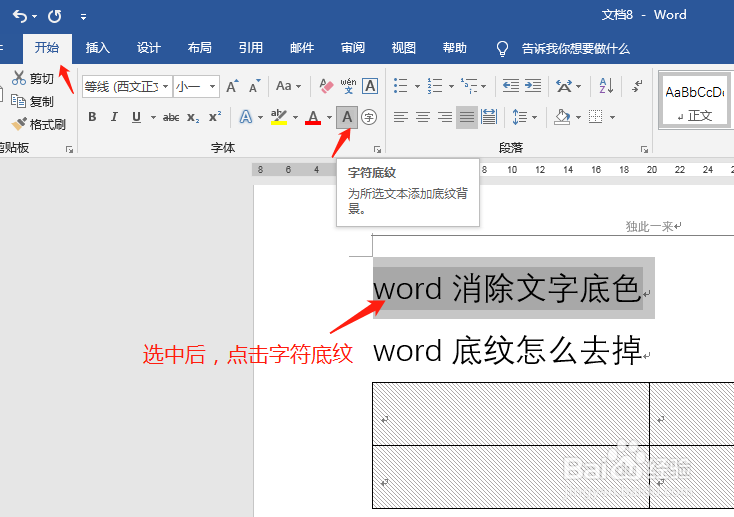Click Text Effects outlined A icon
The width and height of the screenshot is (734, 517).
[x=246, y=117]
